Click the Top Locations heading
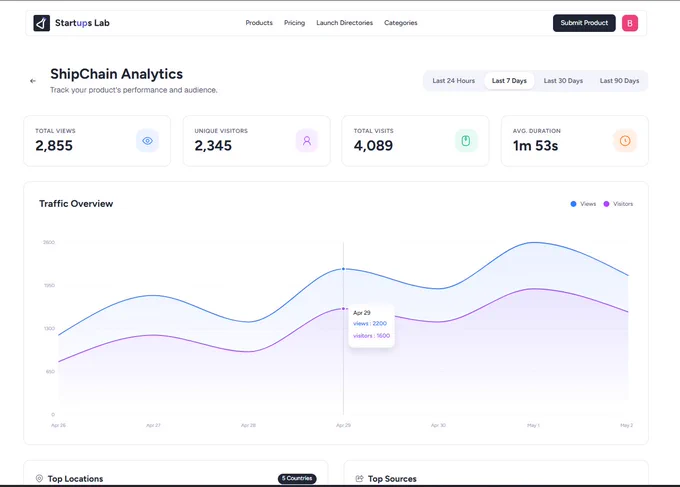 click(75, 479)
